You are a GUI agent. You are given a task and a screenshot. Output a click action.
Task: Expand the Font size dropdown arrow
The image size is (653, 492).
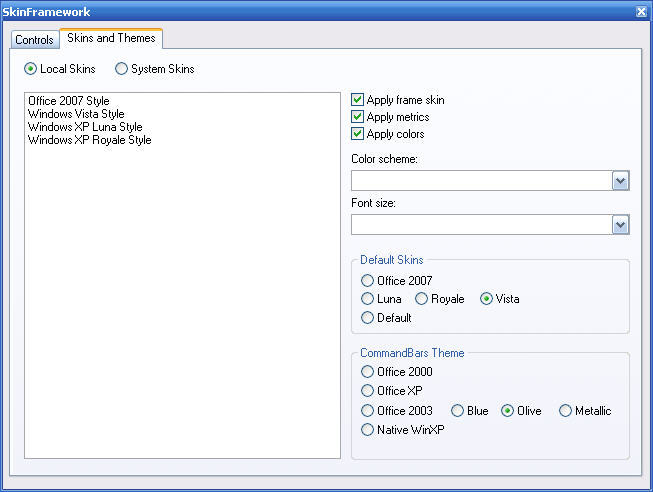[x=620, y=225]
